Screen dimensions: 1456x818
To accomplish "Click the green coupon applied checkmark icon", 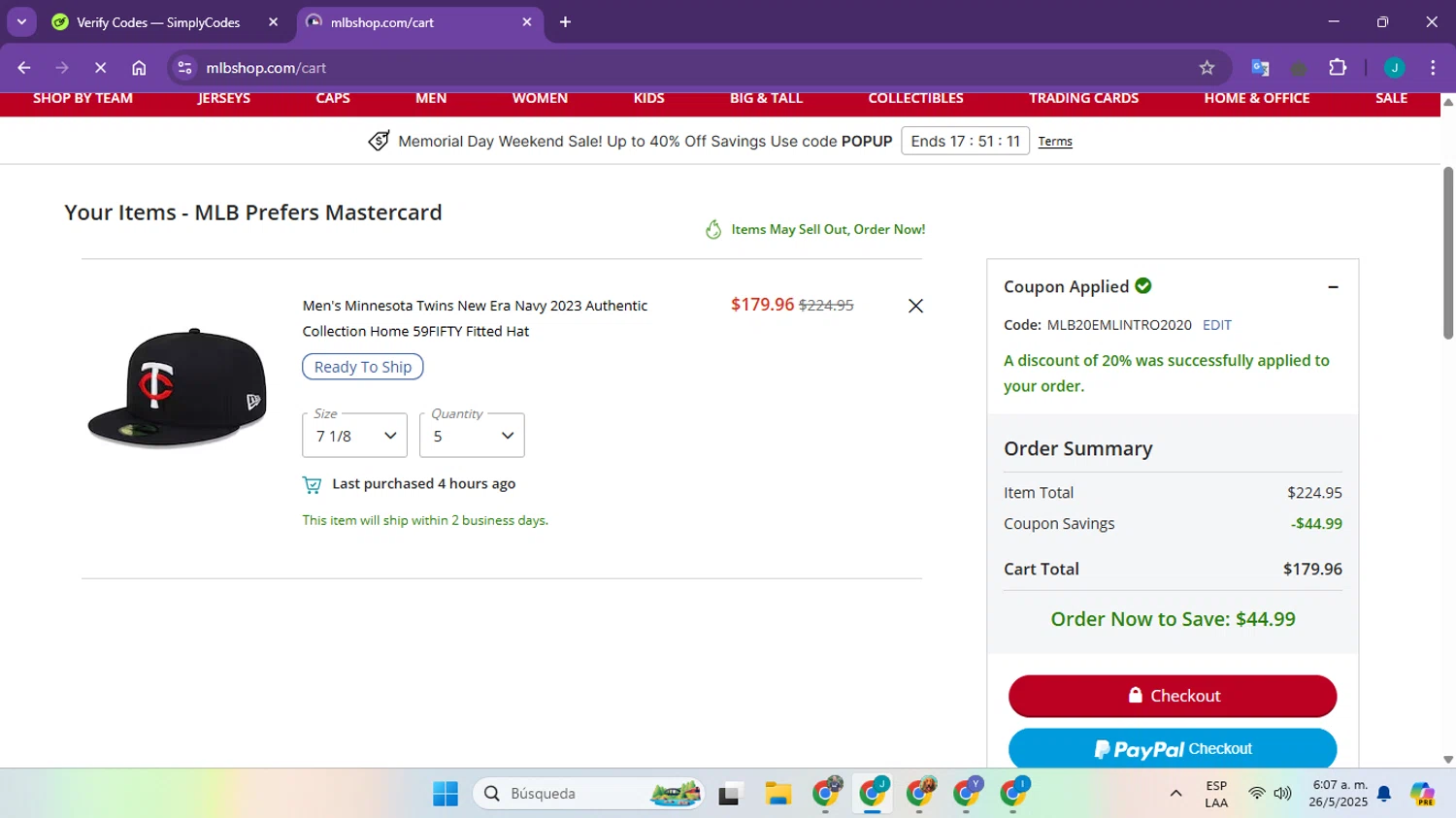I will click(1143, 285).
